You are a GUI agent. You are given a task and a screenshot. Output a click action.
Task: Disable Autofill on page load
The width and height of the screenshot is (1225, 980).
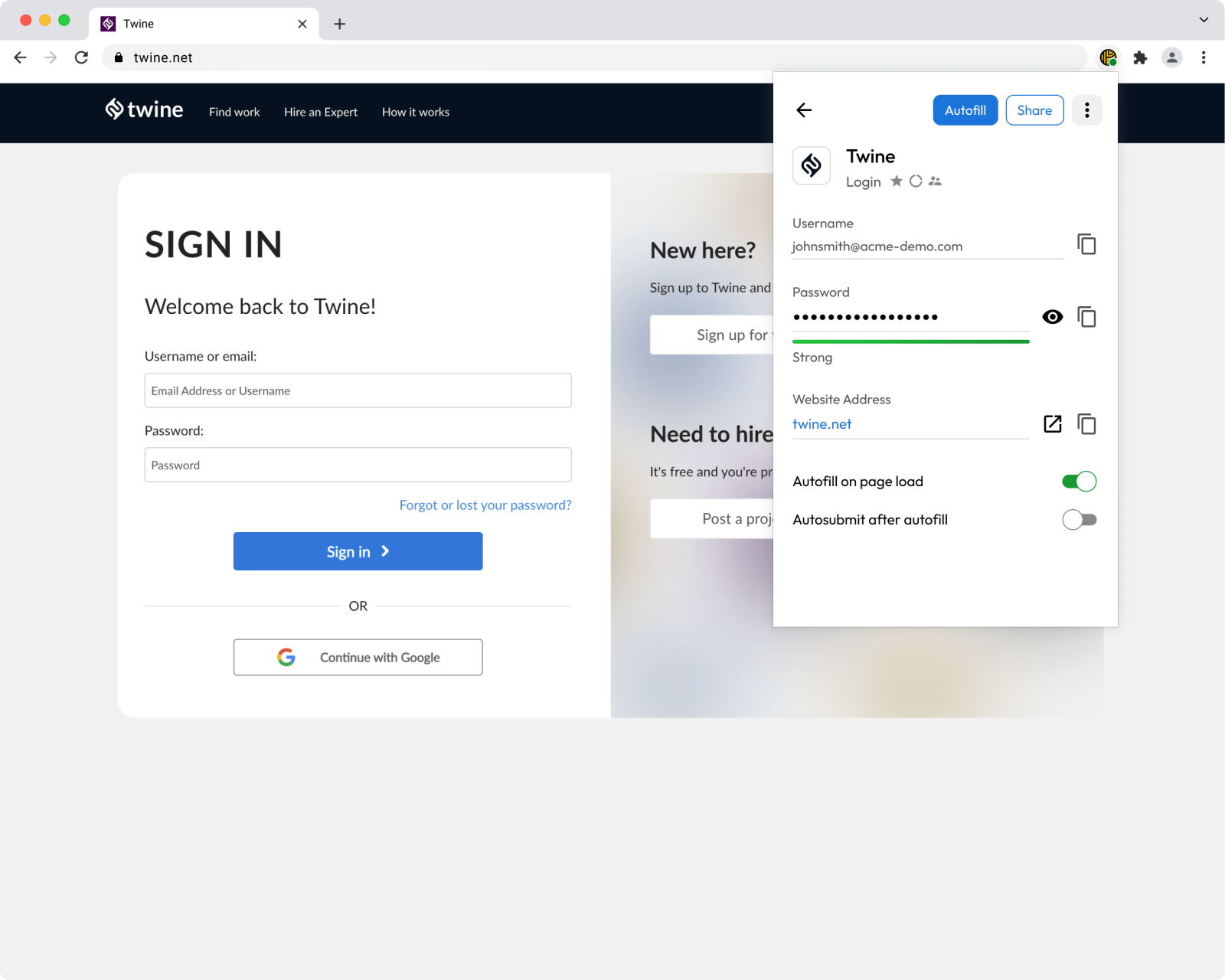coord(1080,481)
